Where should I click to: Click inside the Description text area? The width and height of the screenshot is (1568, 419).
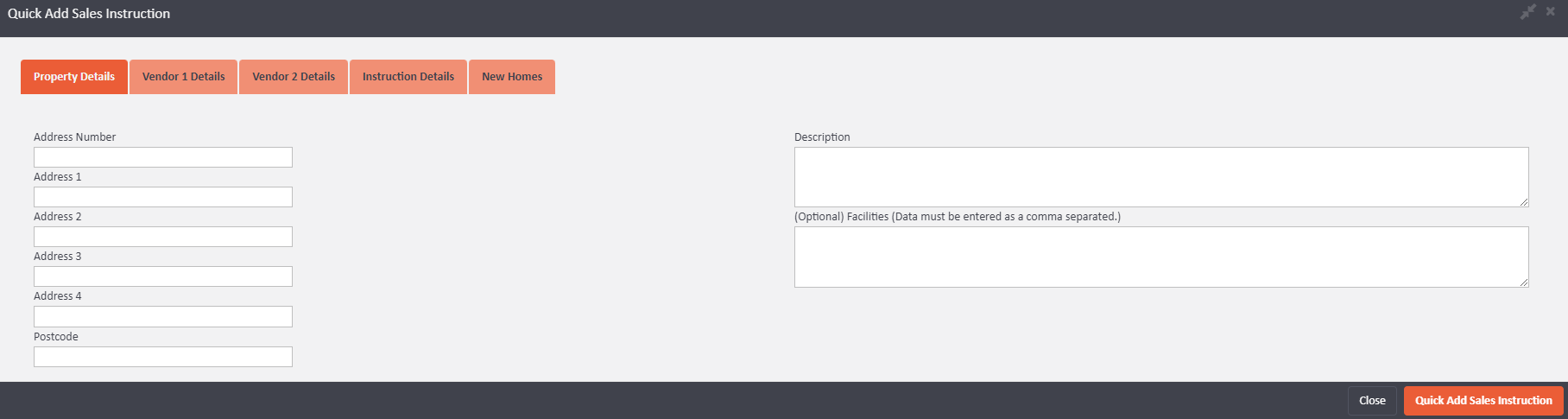pyautogui.click(x=1161, y=177)
